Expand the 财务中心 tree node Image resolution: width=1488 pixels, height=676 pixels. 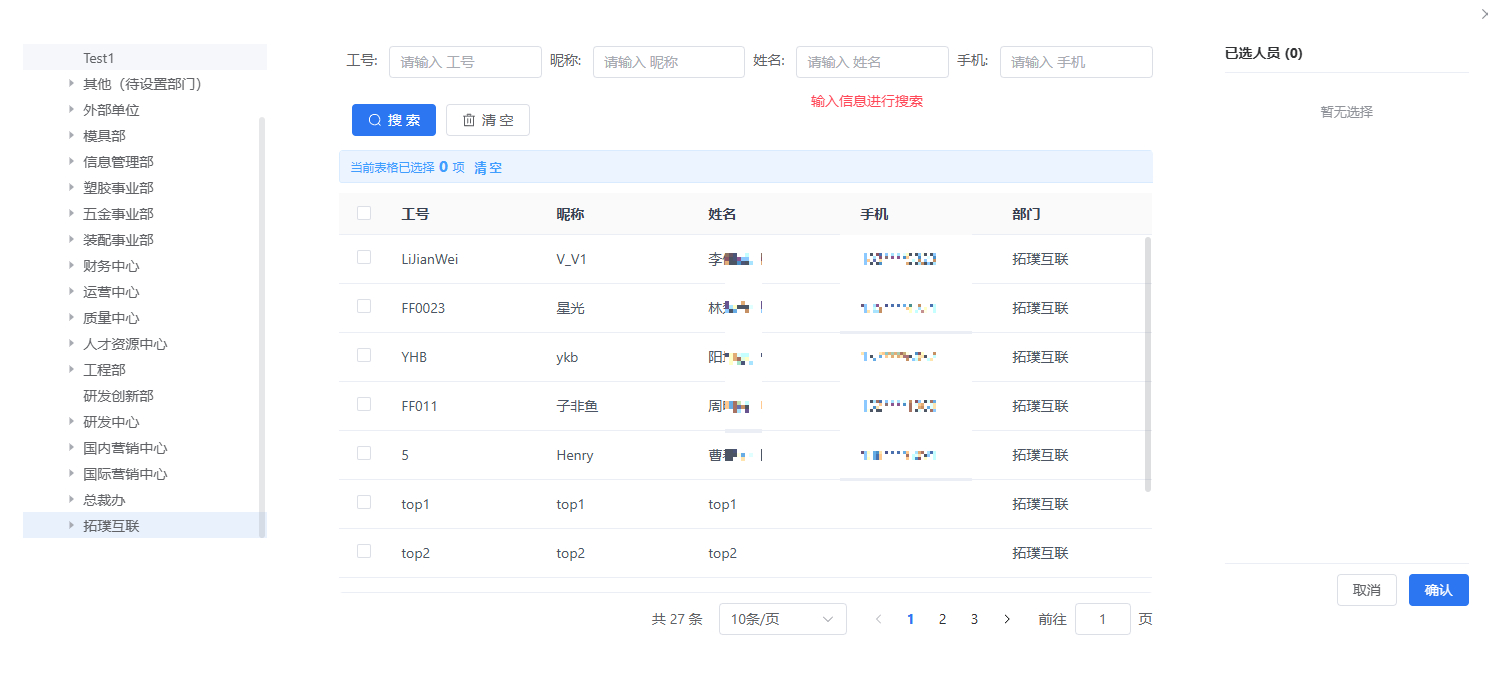tap(71, 266)
